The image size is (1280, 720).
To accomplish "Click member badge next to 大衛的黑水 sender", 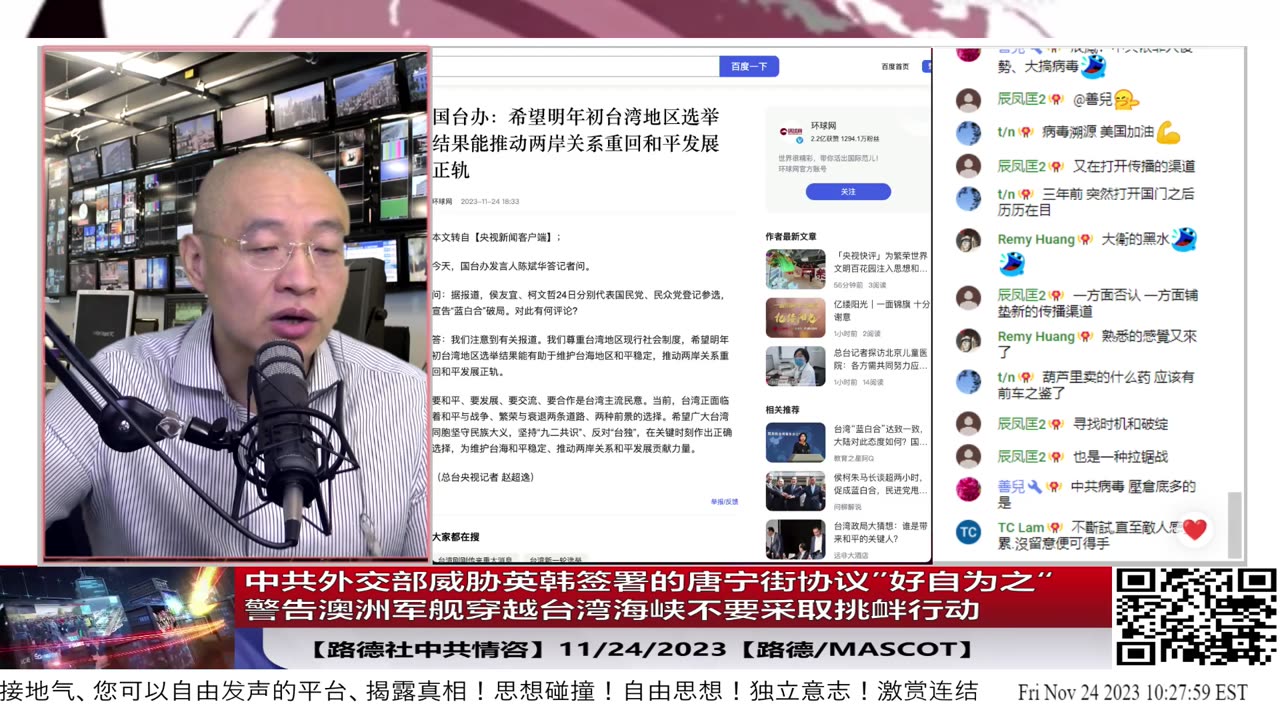I will point(1085,240).
